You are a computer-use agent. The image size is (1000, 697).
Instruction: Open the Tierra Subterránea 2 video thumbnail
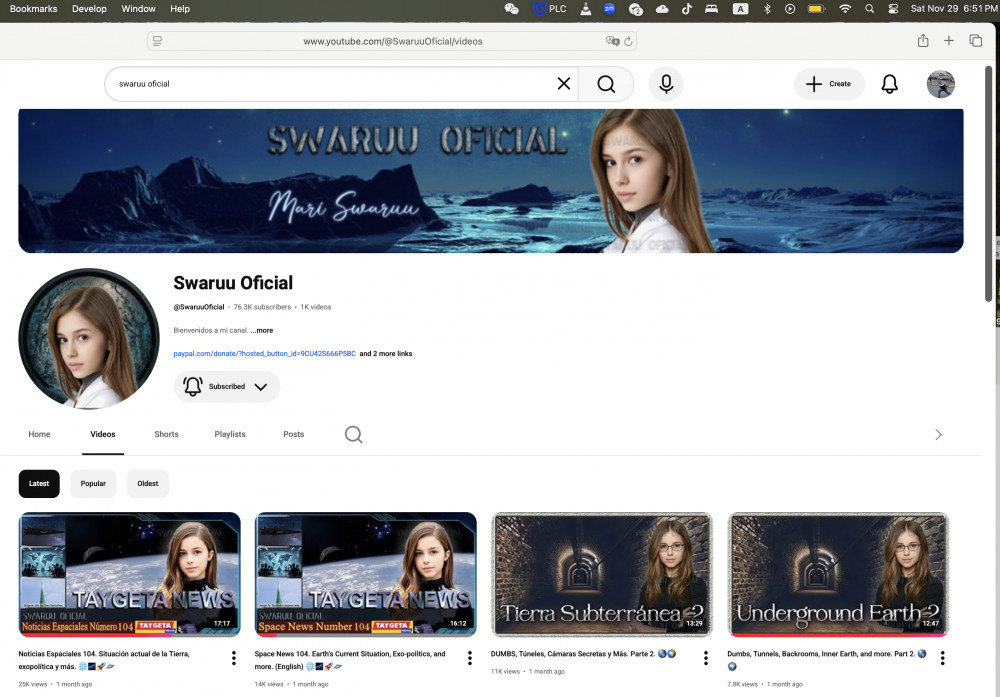(x=601, y=574)
